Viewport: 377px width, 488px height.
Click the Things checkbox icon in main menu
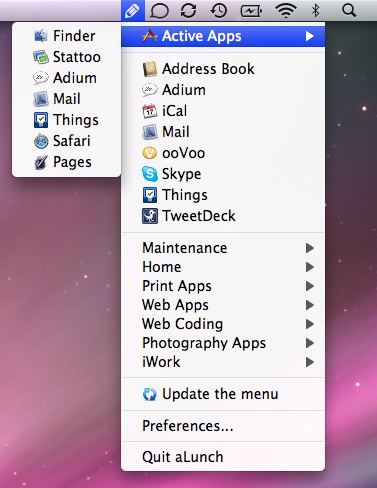pyautogui.click(x=150, y=195)
